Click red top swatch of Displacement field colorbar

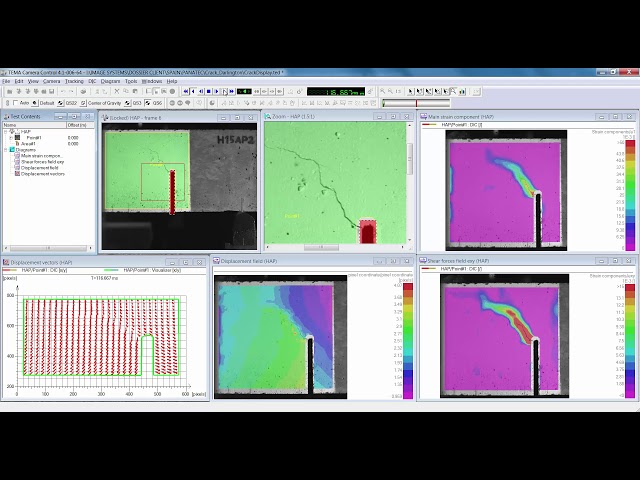click(x=408, y=287)
